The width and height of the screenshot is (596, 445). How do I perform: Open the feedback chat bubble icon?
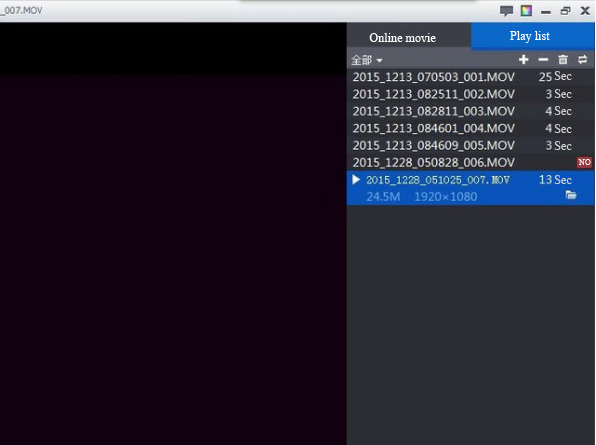pyautogui.click(x=506, y=11)
